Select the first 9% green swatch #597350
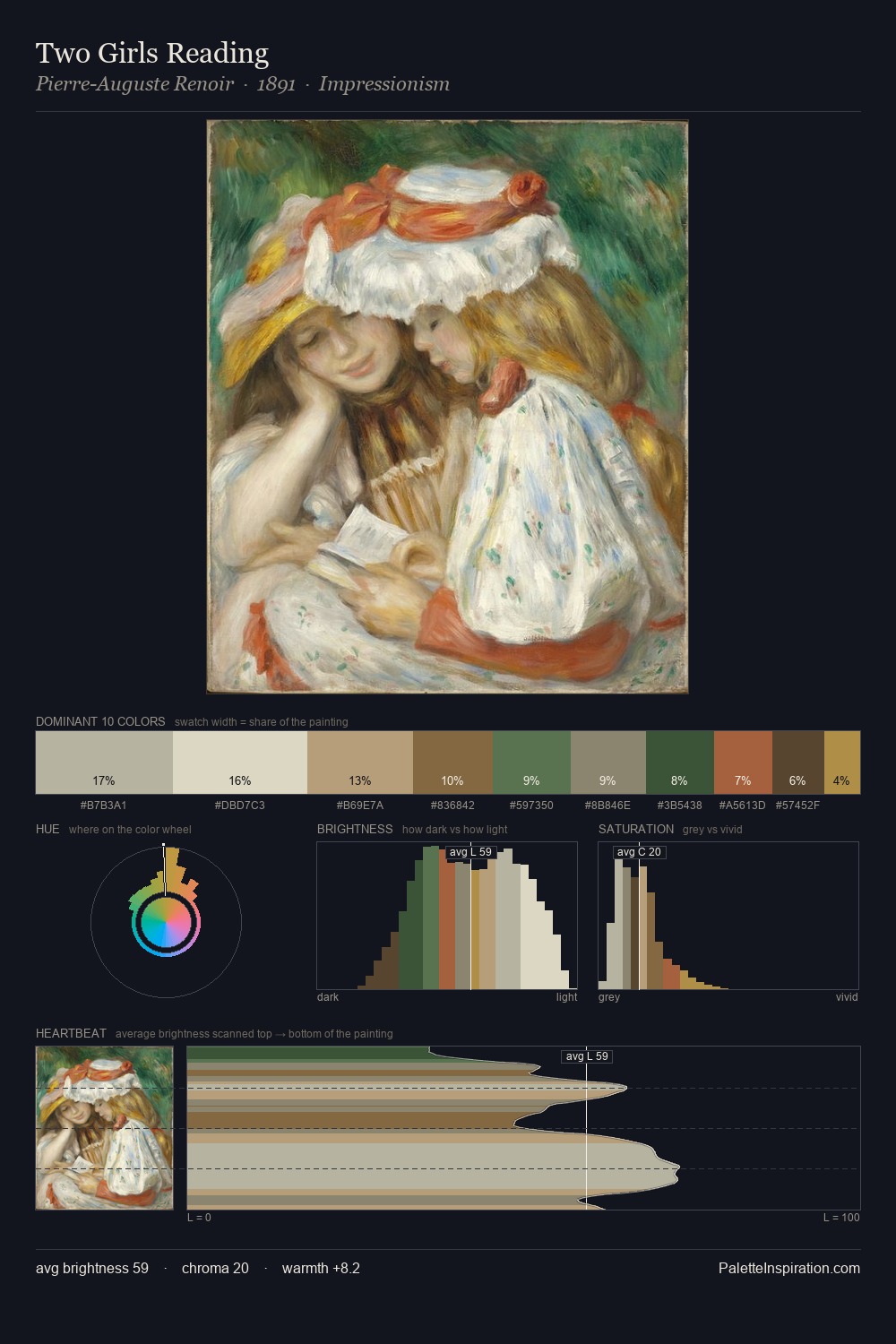896x1344 pixels. 531,762
